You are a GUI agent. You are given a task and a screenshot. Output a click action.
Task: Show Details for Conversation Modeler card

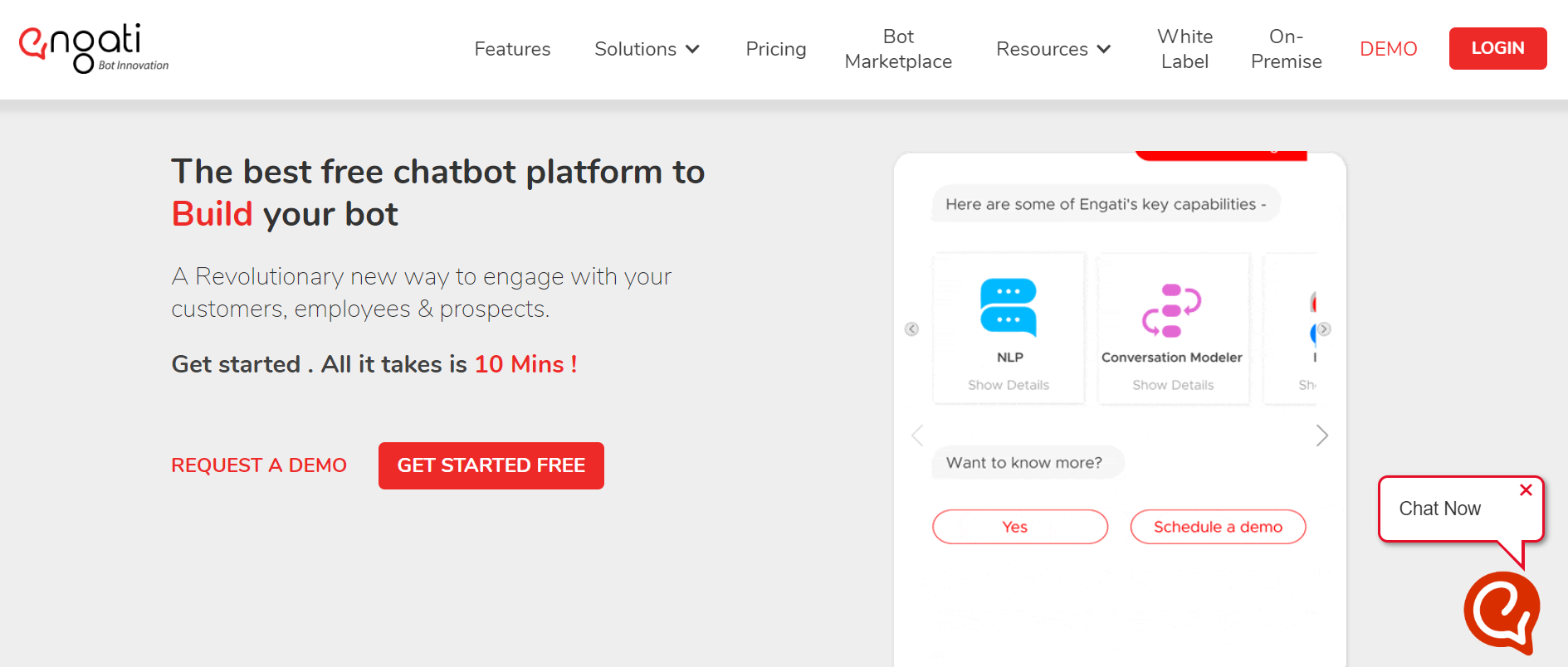click(1173, 385)
